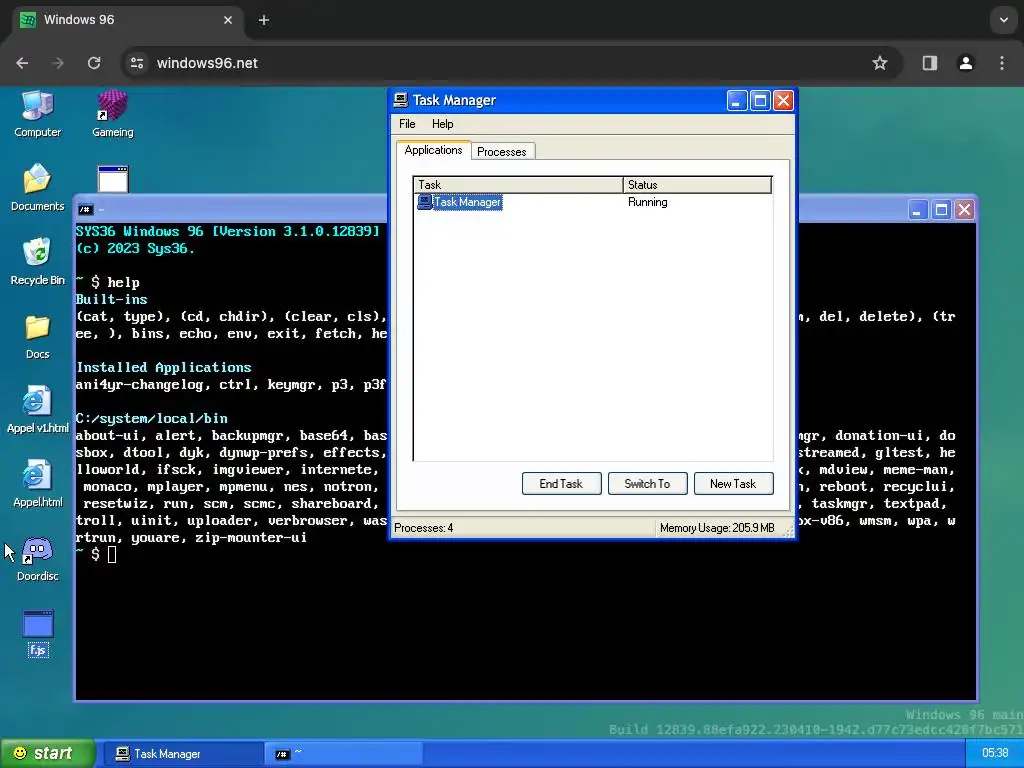Click the taskbar clock showing 05:38
This screenshot has height=768, width=1024.
[995, 753]
